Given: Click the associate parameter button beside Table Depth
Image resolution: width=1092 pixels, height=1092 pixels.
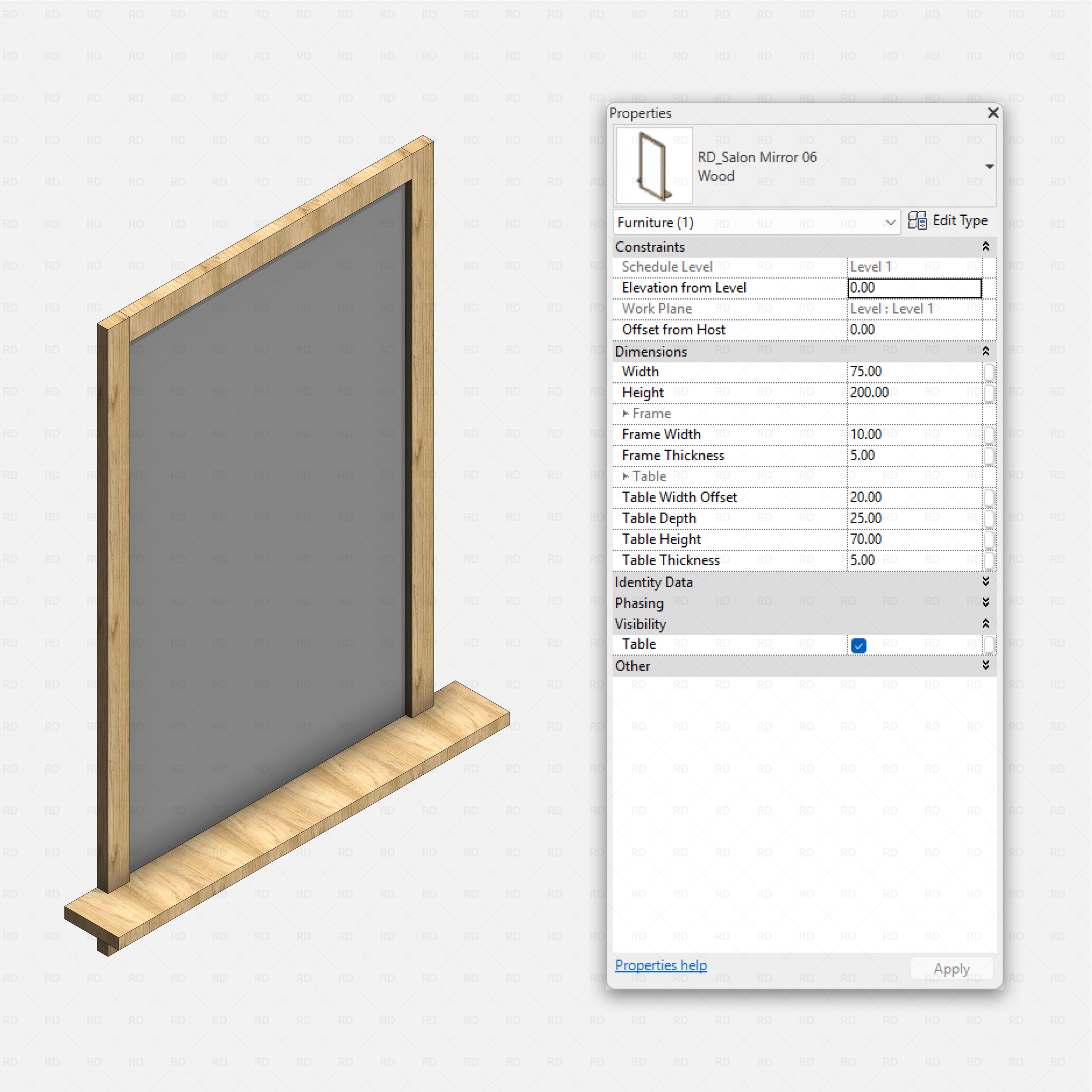Looking at the screenshot, I should point(989,518).
